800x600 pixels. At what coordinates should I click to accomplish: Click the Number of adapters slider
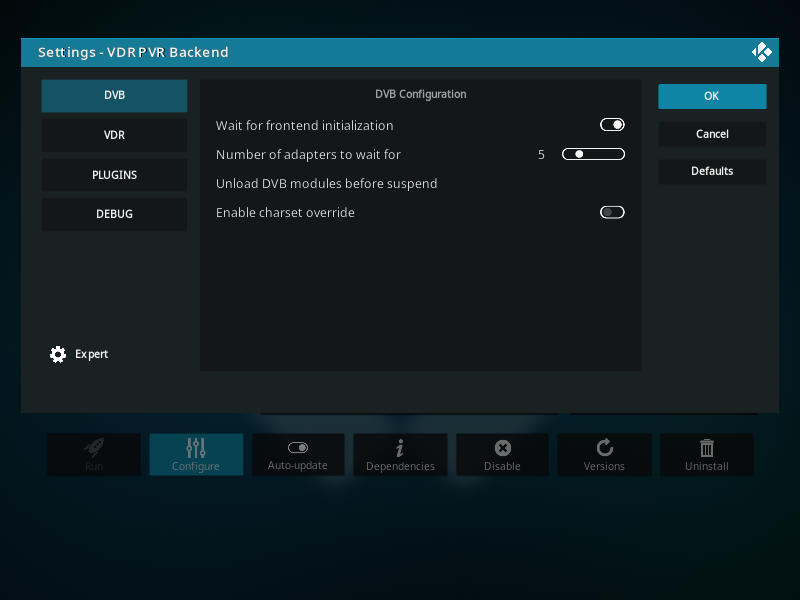coord(593,154)
